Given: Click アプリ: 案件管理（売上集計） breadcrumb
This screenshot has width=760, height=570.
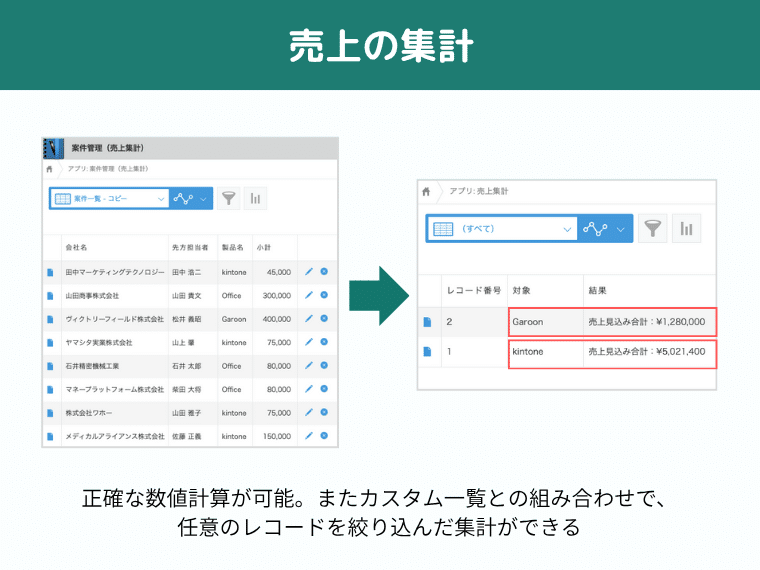Looking at the screenshot, I should tap(108, 169).
